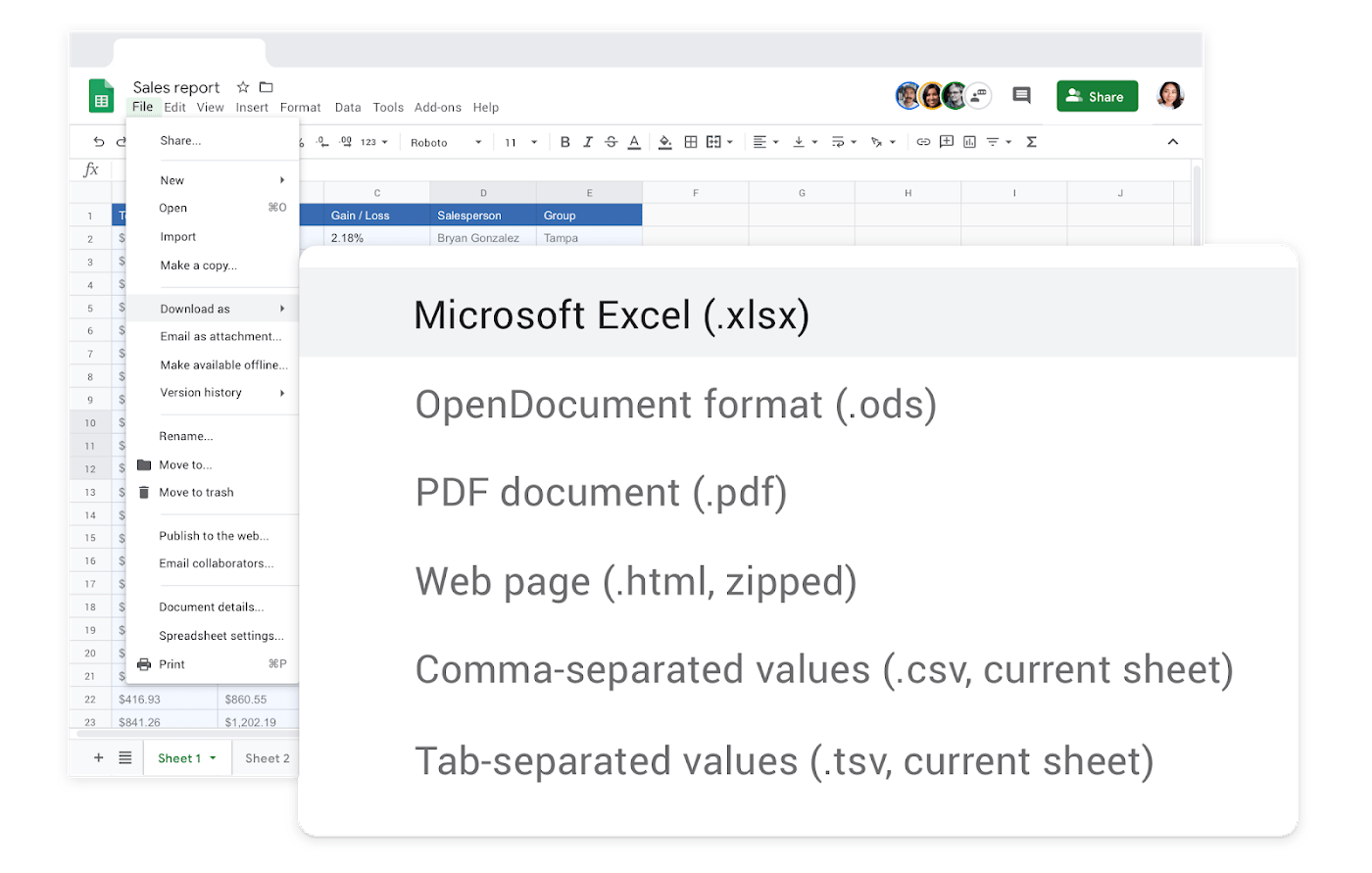Open the comment history icon
The image size is (1372, 873).
[x=1021, y=95]
